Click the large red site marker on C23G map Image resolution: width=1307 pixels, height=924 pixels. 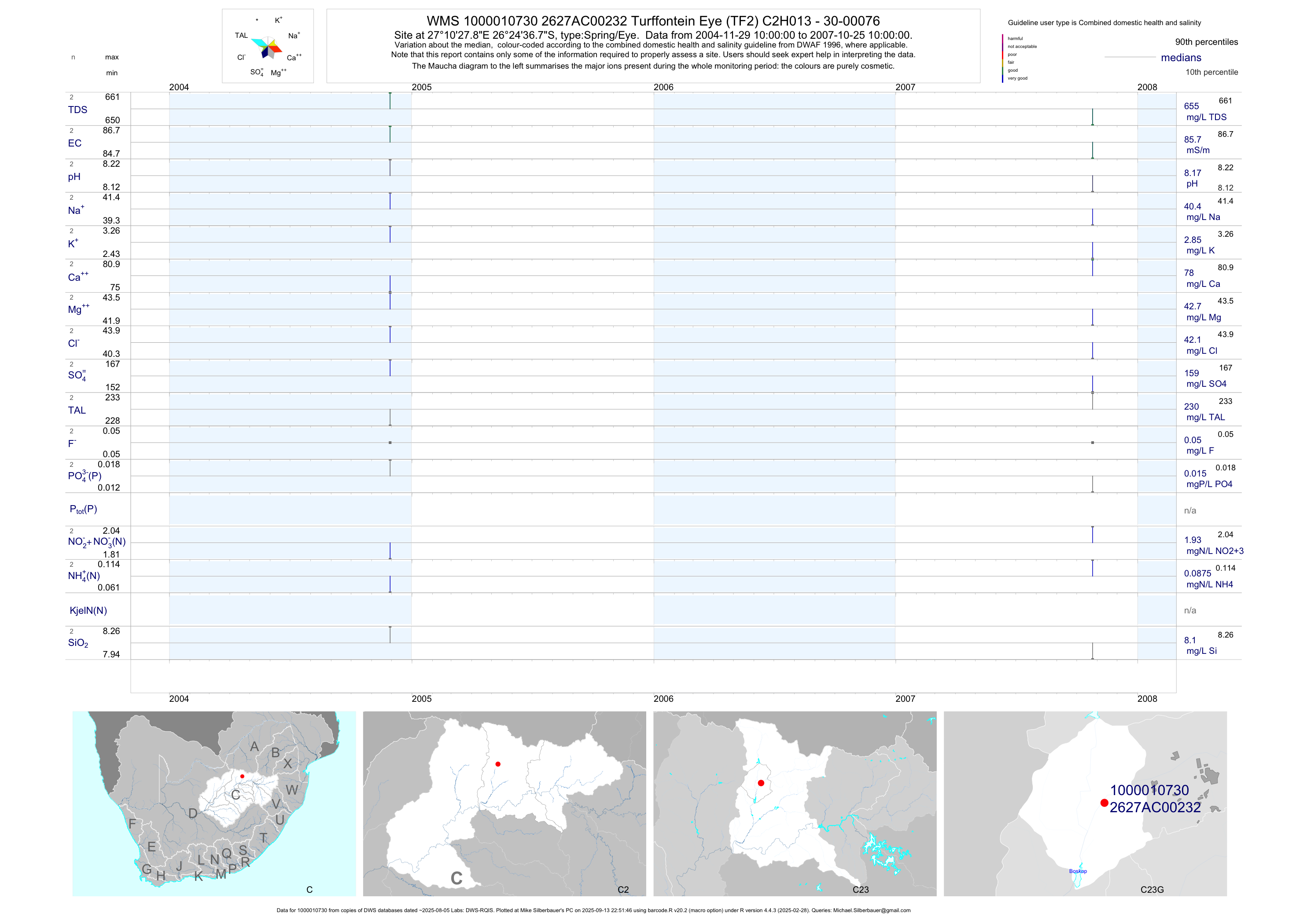[1105, 803]
